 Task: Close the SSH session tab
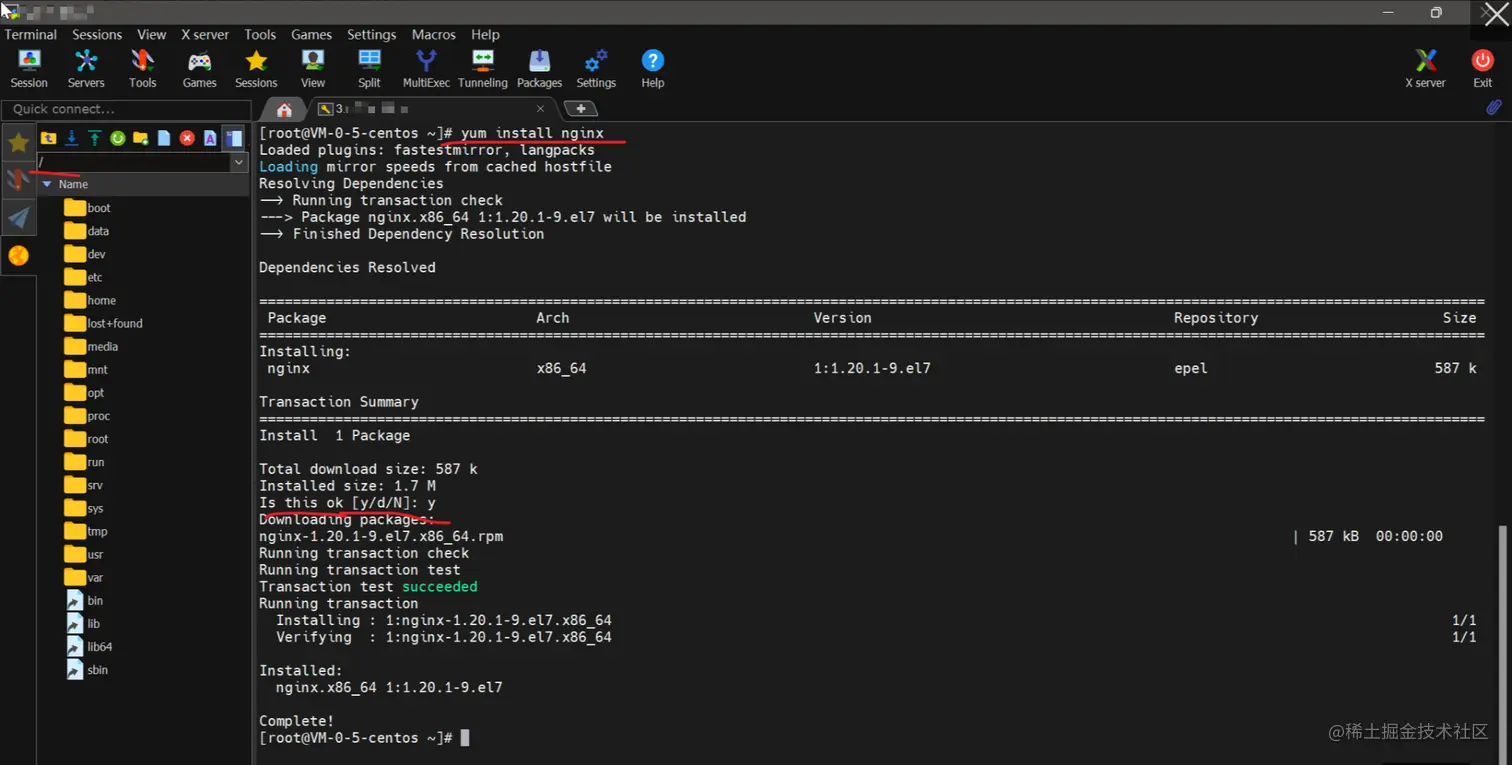tap(541, 109)
